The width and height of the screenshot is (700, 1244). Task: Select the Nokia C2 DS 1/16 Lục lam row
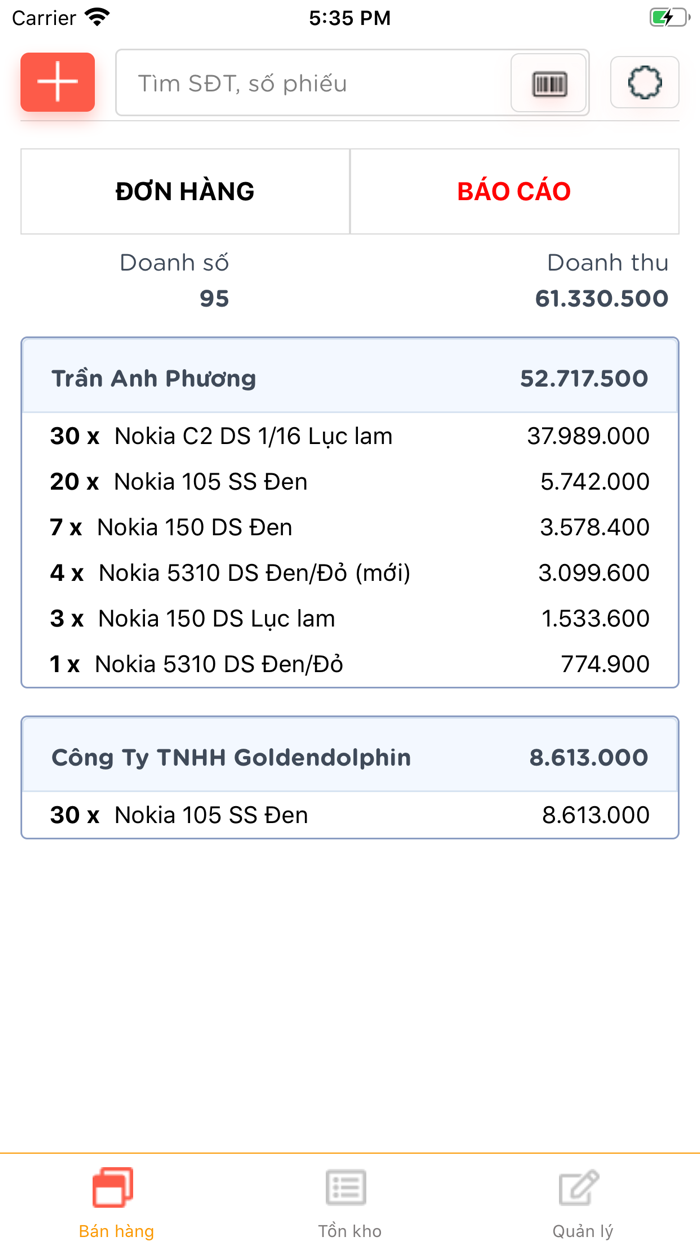coord(350,436)
